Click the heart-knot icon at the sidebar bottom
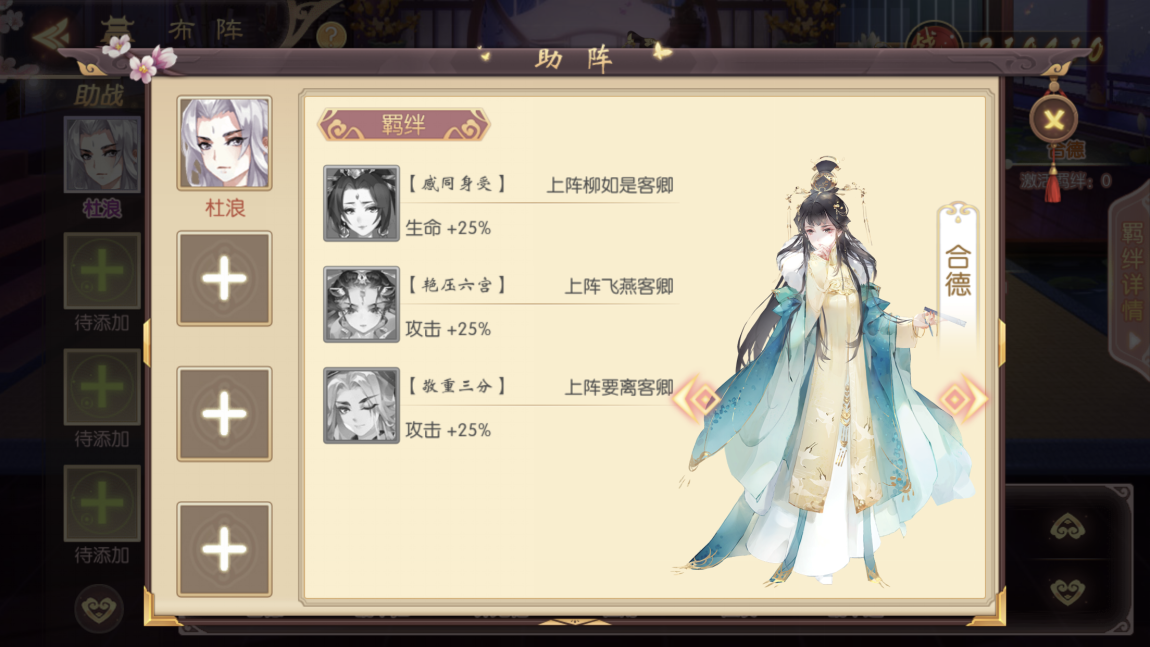 click(x=98, y=608)
